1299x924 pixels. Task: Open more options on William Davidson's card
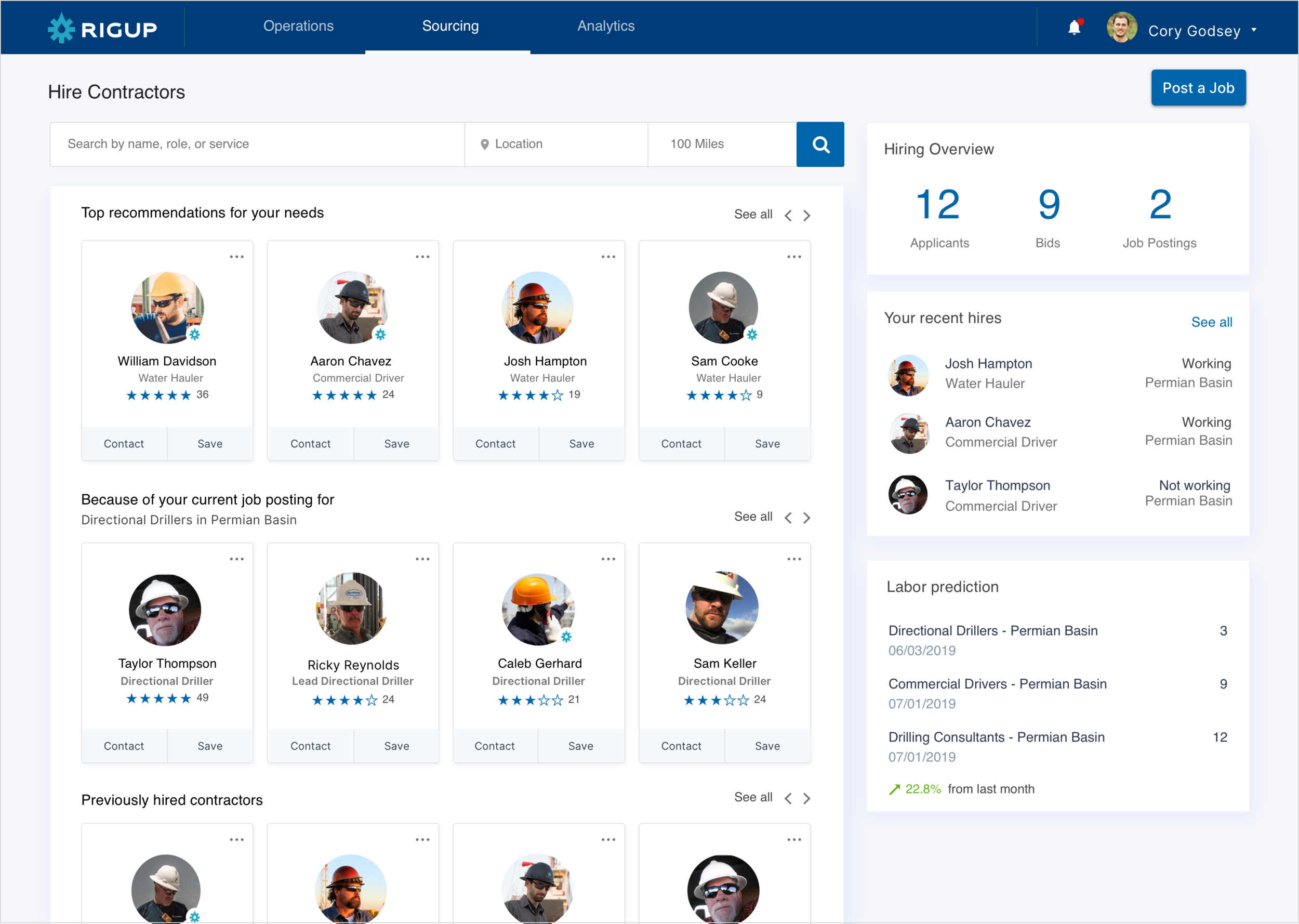236,257
